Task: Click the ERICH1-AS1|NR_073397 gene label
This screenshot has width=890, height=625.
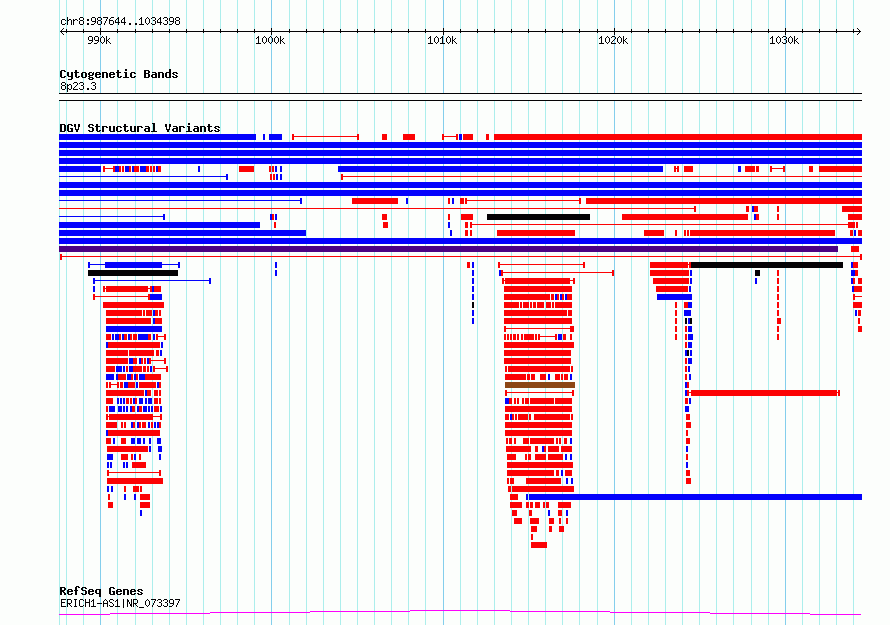Action: pyautogui.click(x=120, y=603)
